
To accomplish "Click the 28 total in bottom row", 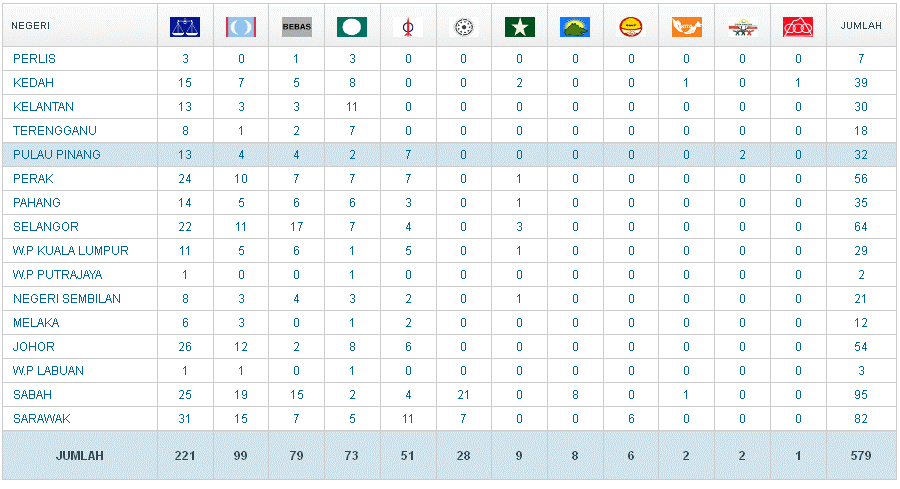I will [x=463, y=456].
